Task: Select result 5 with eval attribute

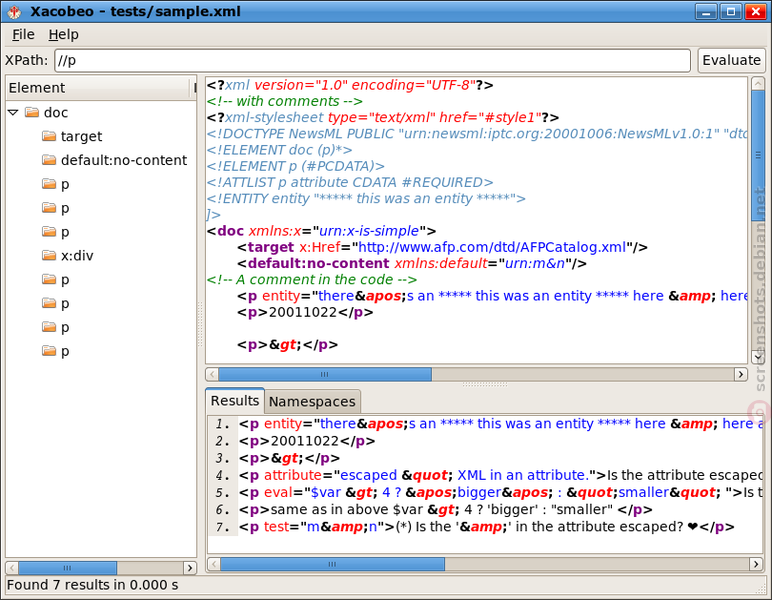Action: (500, 493)
